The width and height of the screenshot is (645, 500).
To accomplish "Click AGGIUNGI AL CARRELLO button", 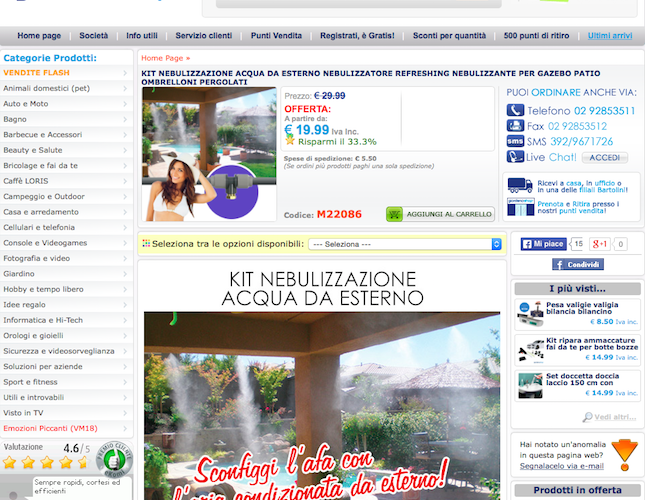I will click(x=441, y=214).
